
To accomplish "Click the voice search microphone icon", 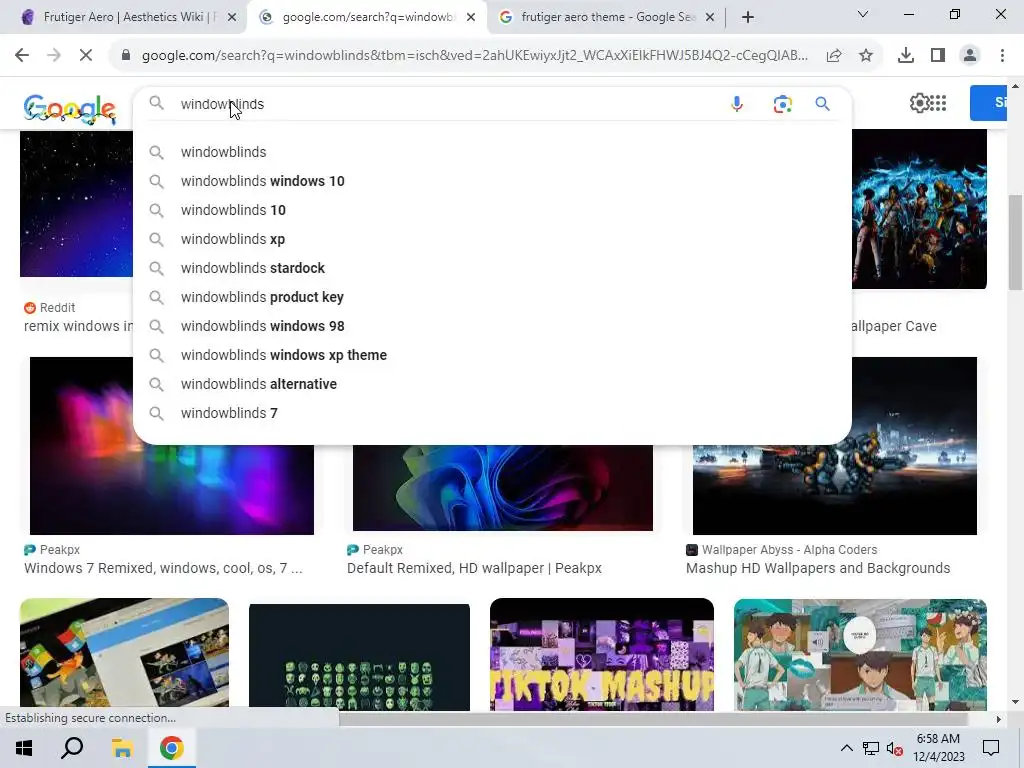I will pos(737,104).
